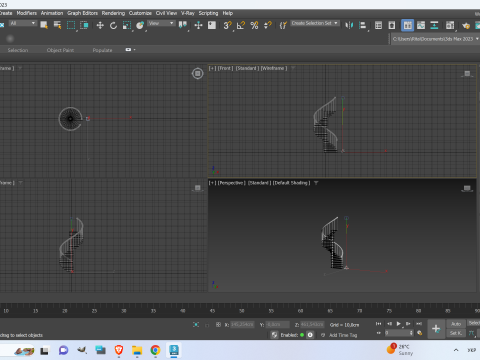Step to previous frame

[x=389, y=324]
